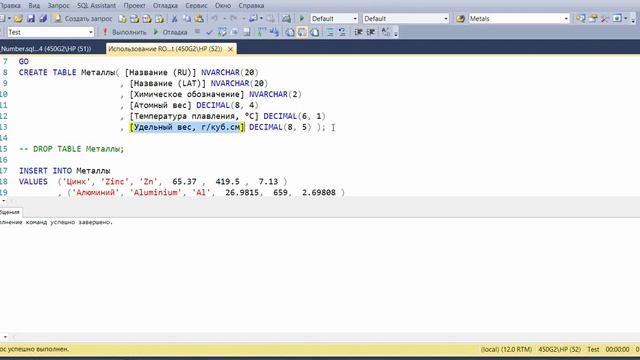Open the SQL Assistant menu

pyautogui.click(x=96, y=6)
